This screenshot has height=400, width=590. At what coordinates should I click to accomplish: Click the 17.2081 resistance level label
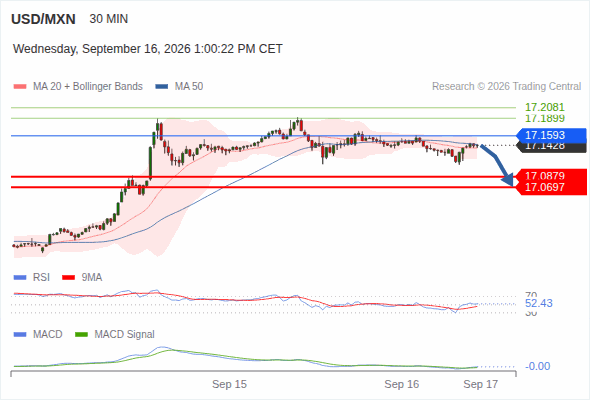[x=545, y=107]
